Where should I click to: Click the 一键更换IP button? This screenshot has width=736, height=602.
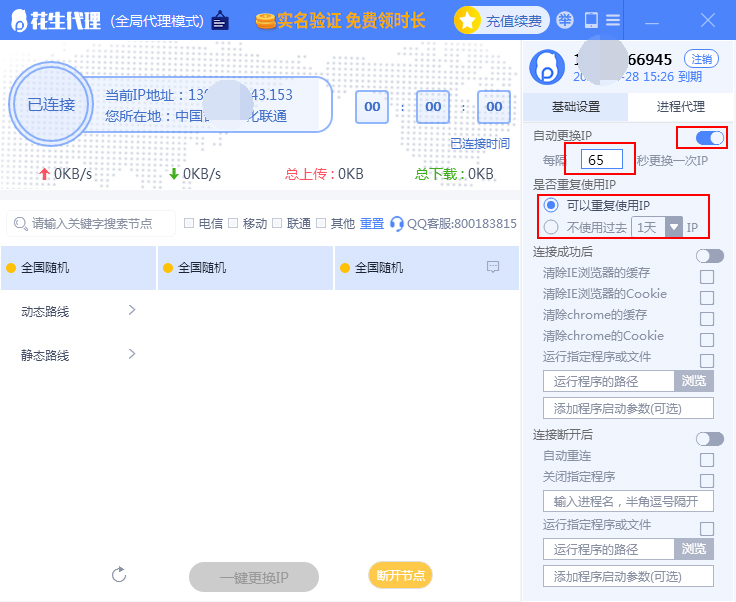(254, 577)
